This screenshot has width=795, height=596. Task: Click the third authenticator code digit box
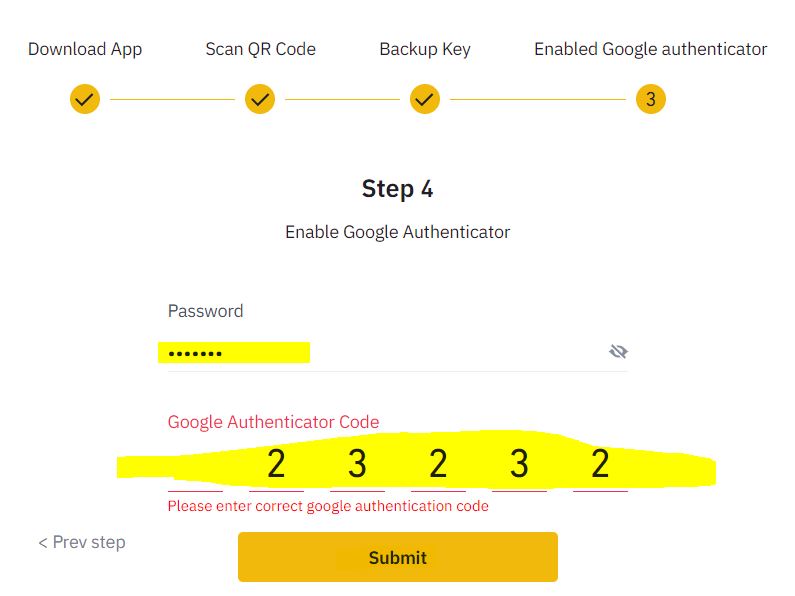357,466
